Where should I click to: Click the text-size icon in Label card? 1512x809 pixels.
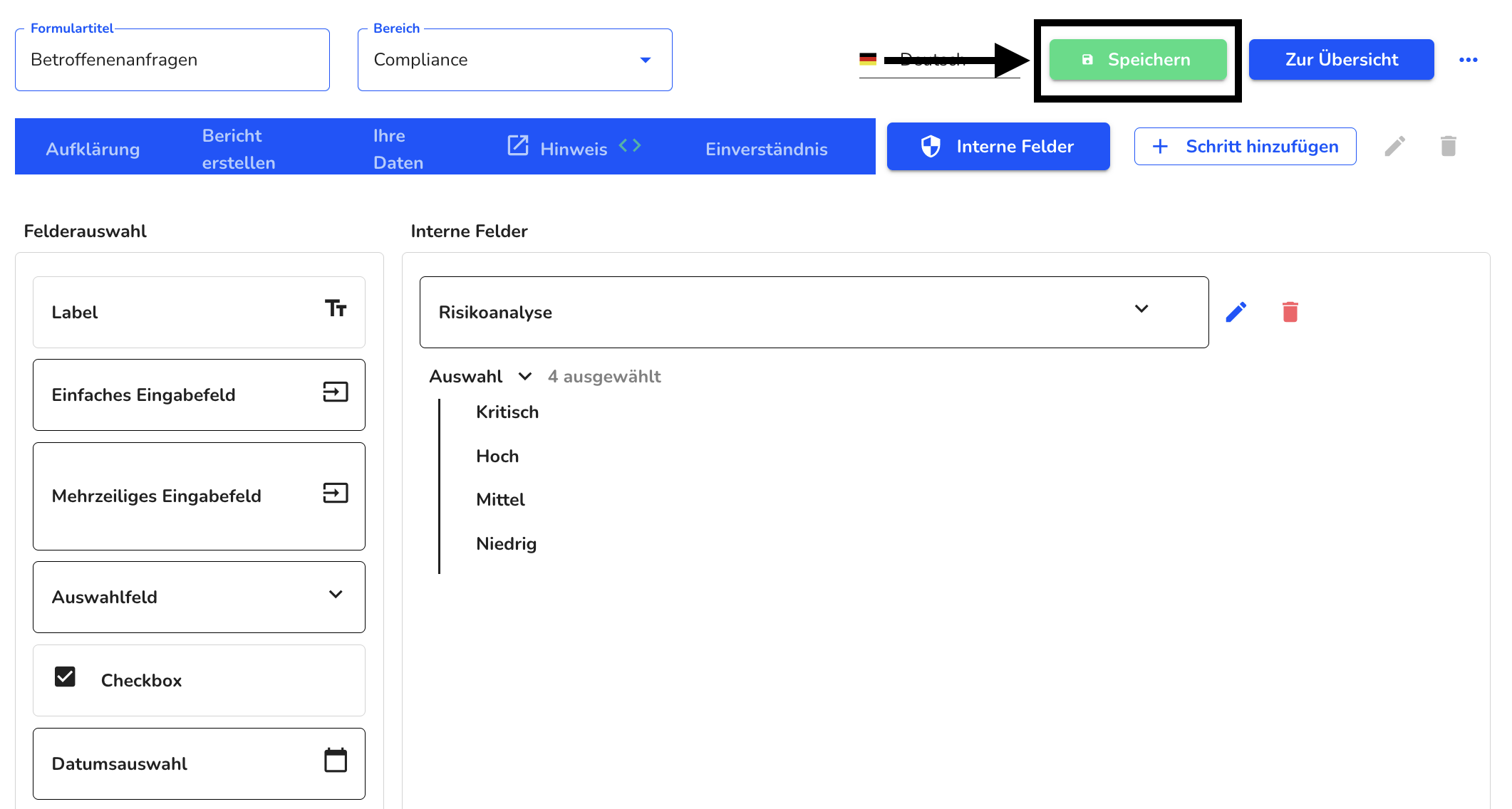336,308
